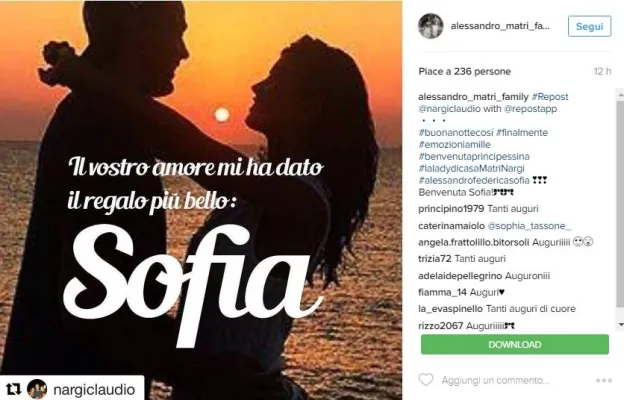Screen dimensions: 624x400
Task: Open alessandro_matri_family profile picture
Action: pos(431,26)
